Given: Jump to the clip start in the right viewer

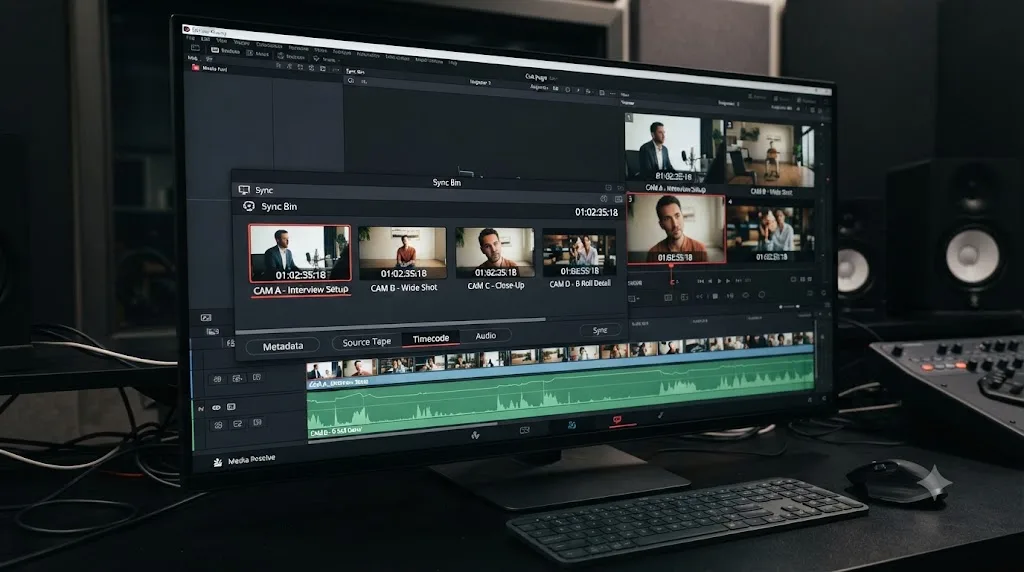Looking at the screenshot, I should coord(700,281).
